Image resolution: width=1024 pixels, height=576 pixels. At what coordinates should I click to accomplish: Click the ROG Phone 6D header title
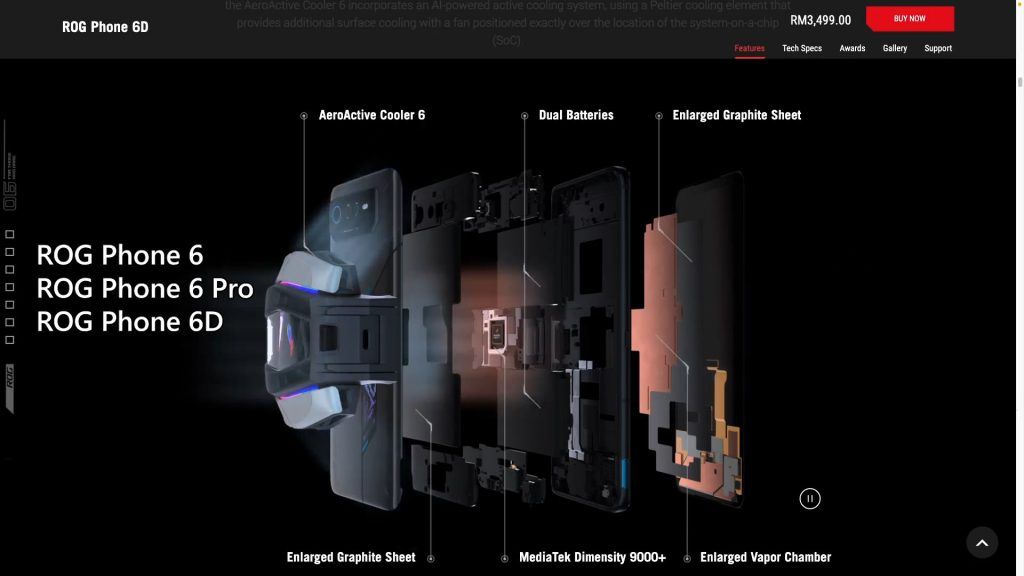(105, 27)
